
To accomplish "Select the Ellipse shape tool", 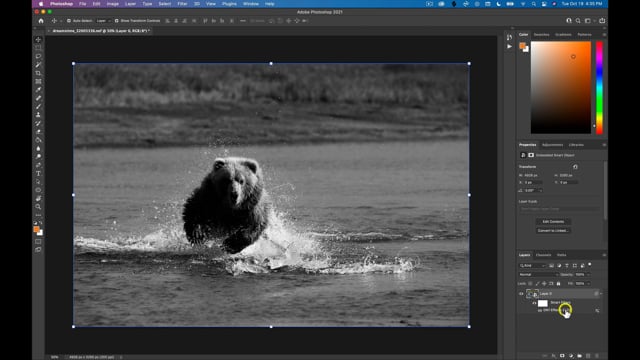I will pos(38,190).
